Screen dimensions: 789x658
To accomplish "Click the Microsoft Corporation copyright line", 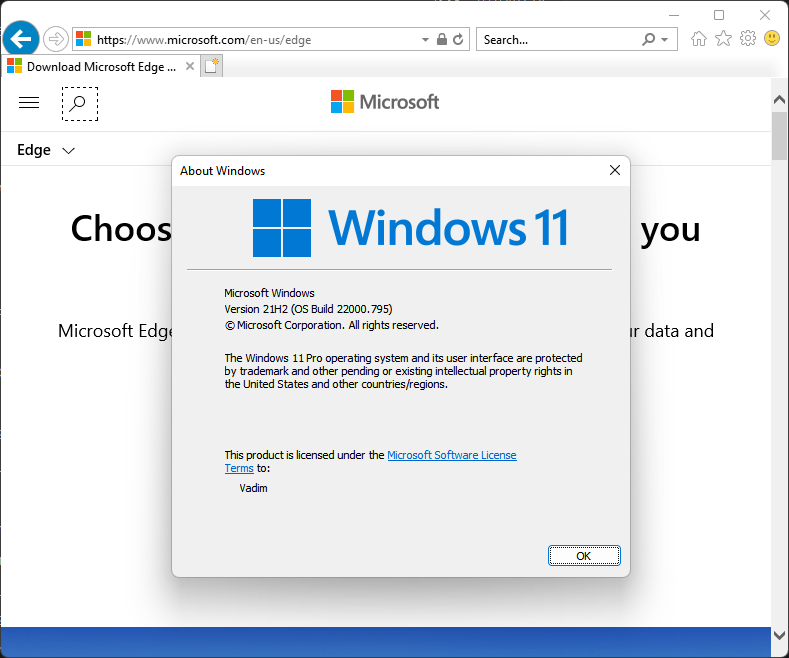I will [x=332, y=325].
